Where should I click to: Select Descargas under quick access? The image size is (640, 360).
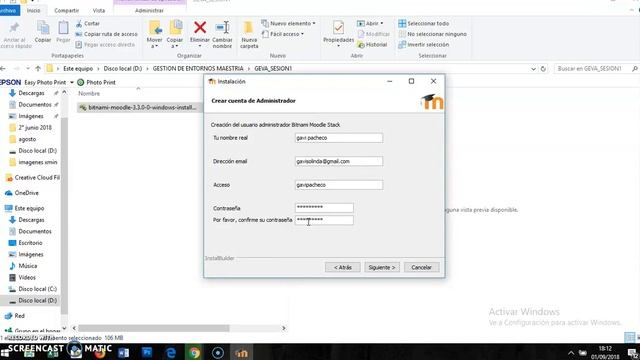(x=31, y=93)
